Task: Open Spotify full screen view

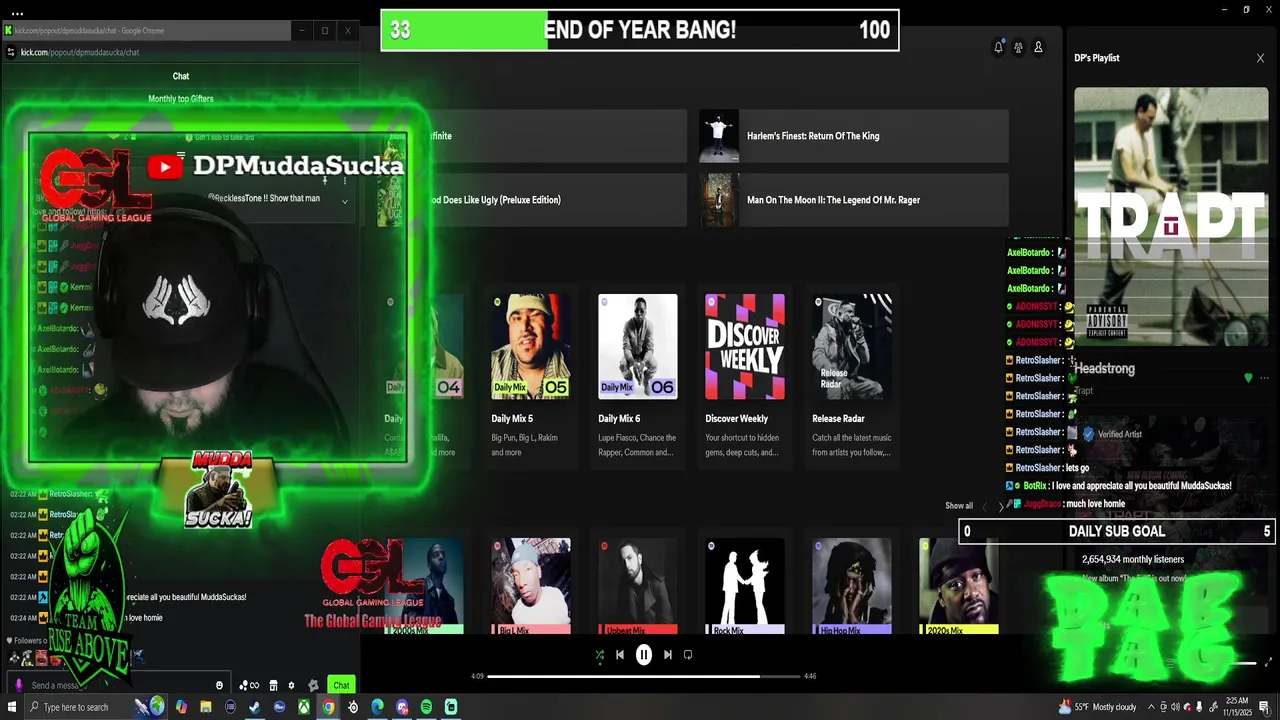Action: tap(1269, 662)
